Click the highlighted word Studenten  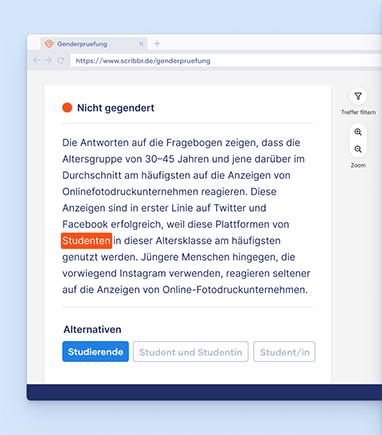(x=86, y=241)
